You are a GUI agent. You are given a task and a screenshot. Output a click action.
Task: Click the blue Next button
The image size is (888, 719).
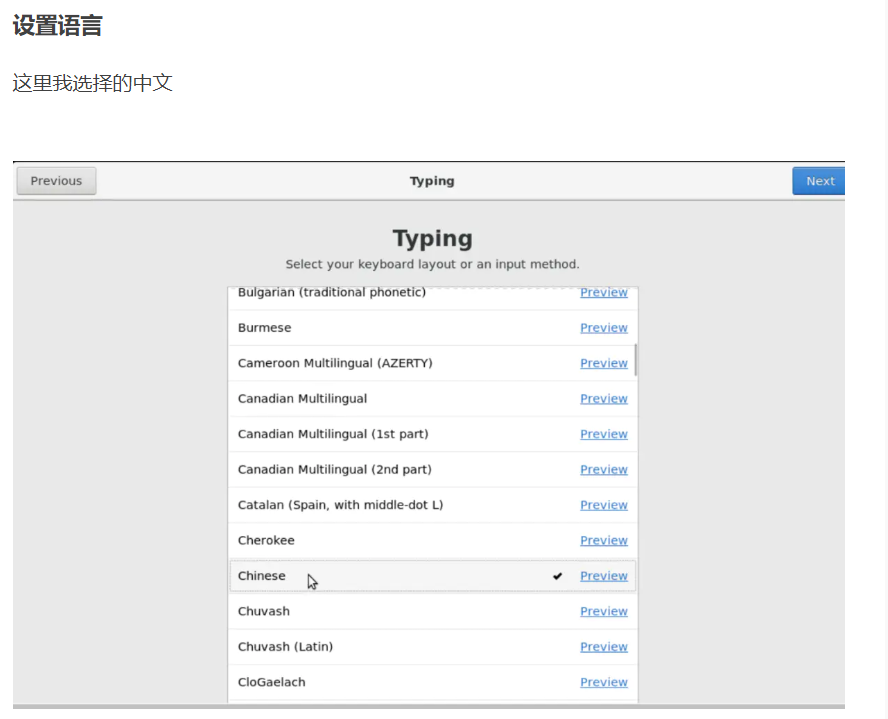(x=818, y=181)
